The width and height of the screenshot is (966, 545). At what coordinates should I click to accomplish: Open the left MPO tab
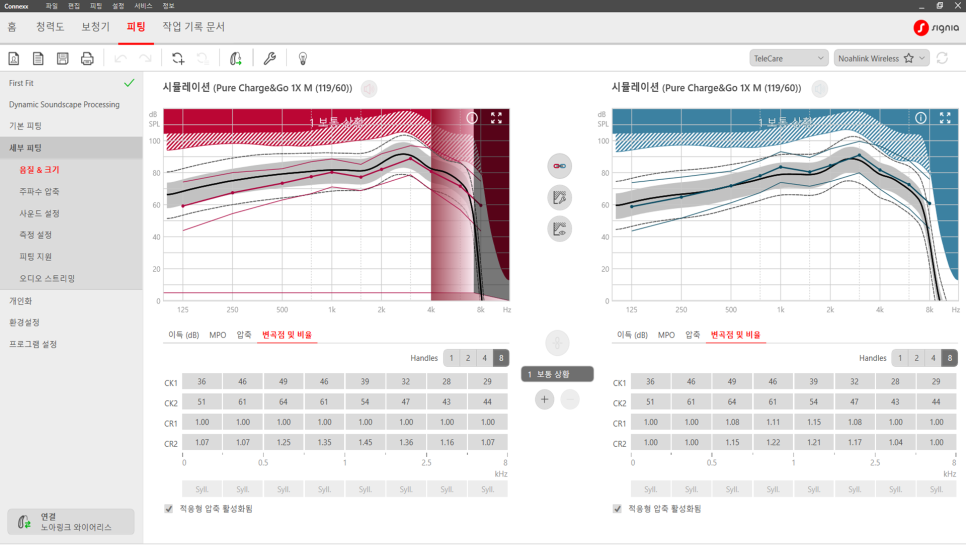point(217,335)
